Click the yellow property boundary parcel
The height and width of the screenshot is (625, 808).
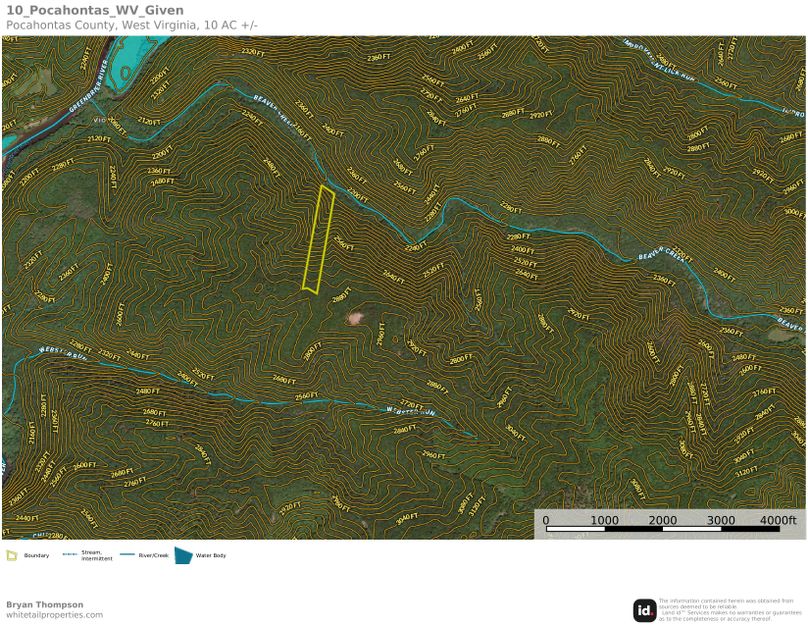318,240
